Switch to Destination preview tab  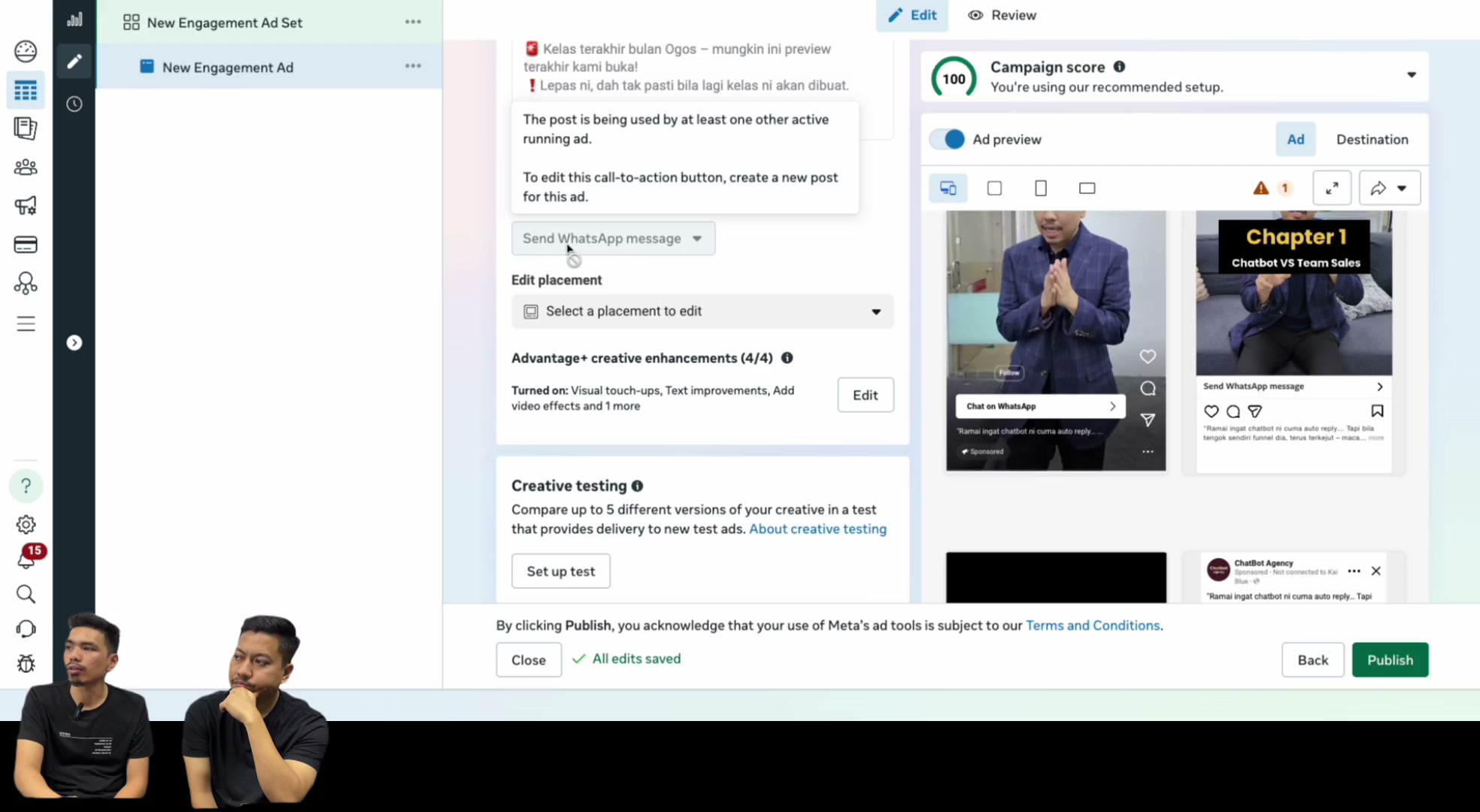click(x=1372, y=139)
